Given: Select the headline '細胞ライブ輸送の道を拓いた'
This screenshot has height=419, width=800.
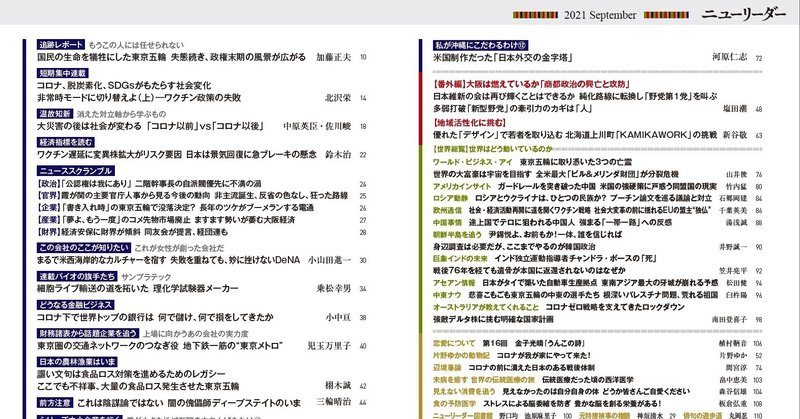Looking at the screenshot, I should [93, 289].
